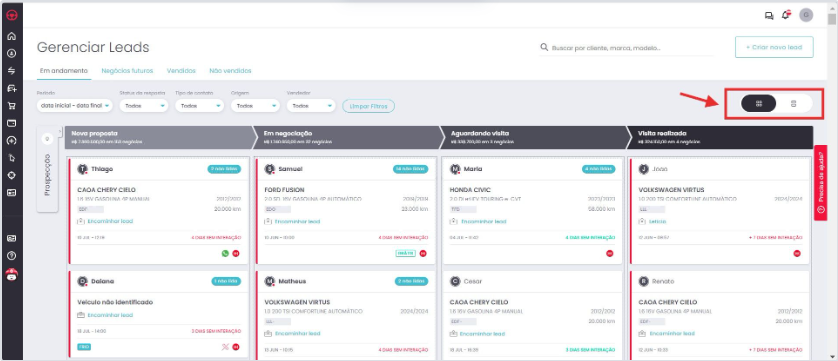Select the Em andamento tab
The width and height of the screenshot is (838, 361).
[64, 71]
